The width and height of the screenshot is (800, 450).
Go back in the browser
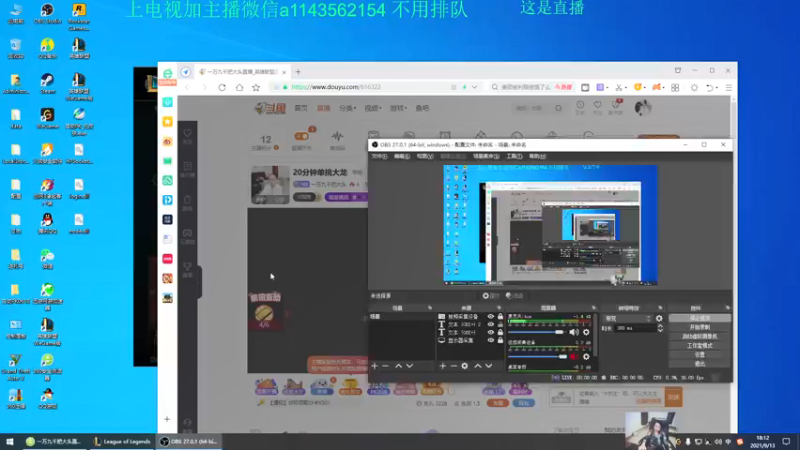[x=187, y=87]
